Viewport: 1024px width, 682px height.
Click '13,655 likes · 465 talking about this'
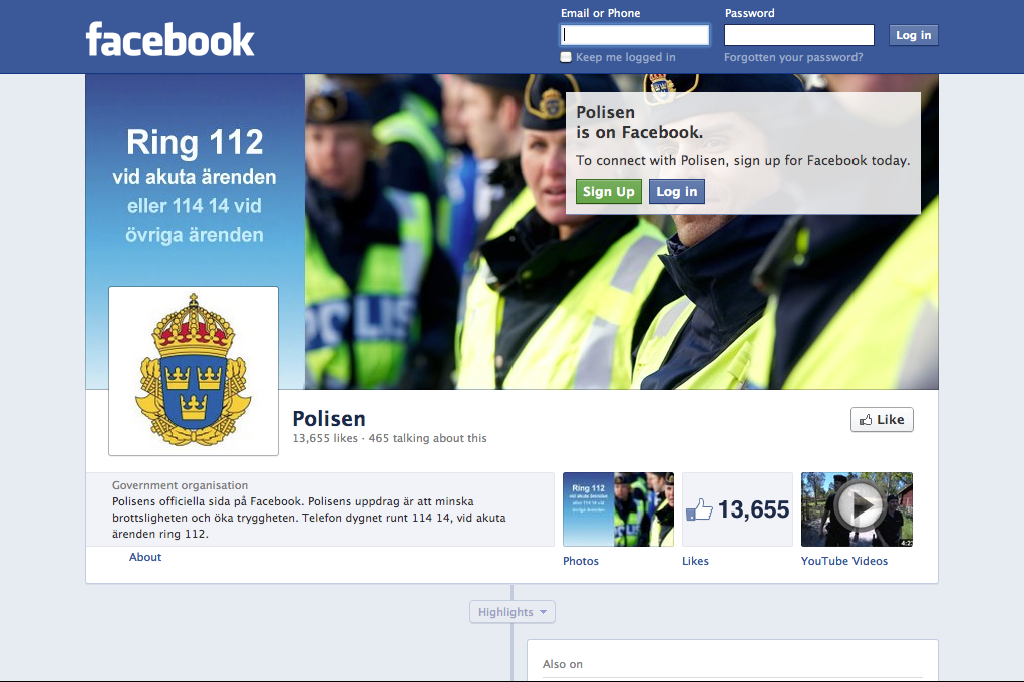[x=389, y=438]
